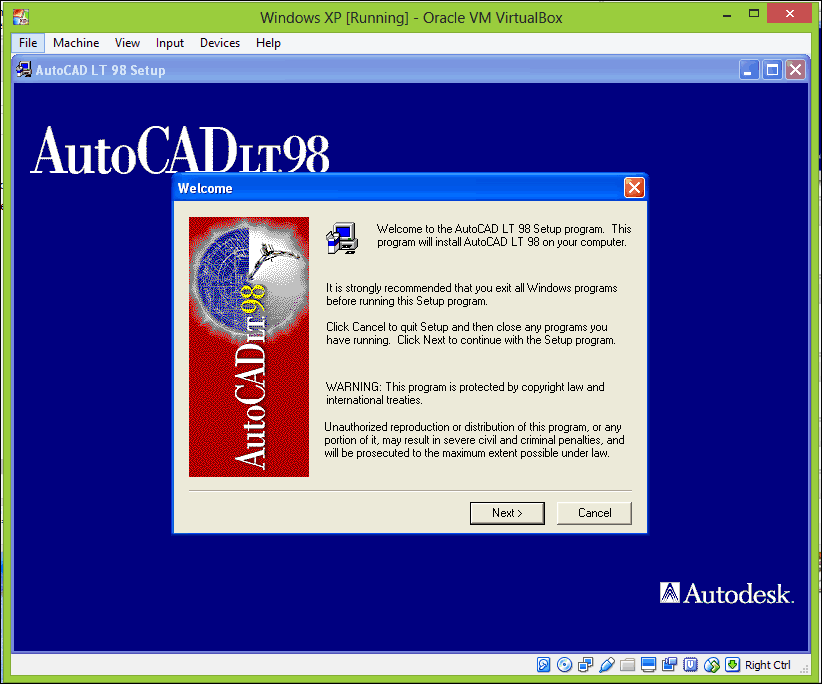Open the Machine menu
The width and height of the screenshot is (822, 684).
(76, 43)
